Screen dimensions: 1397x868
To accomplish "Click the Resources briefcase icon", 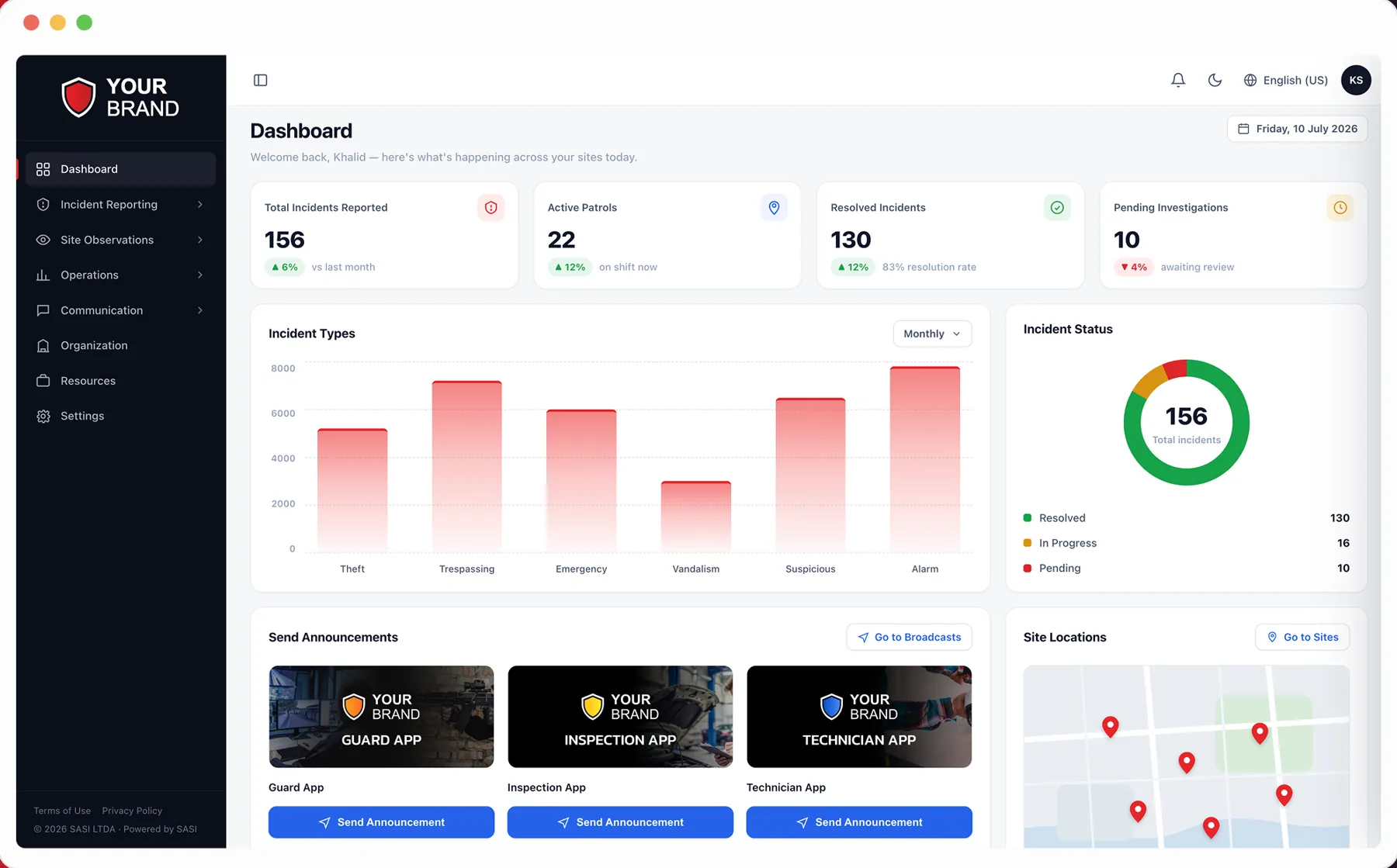I will [x=43, y=381].
